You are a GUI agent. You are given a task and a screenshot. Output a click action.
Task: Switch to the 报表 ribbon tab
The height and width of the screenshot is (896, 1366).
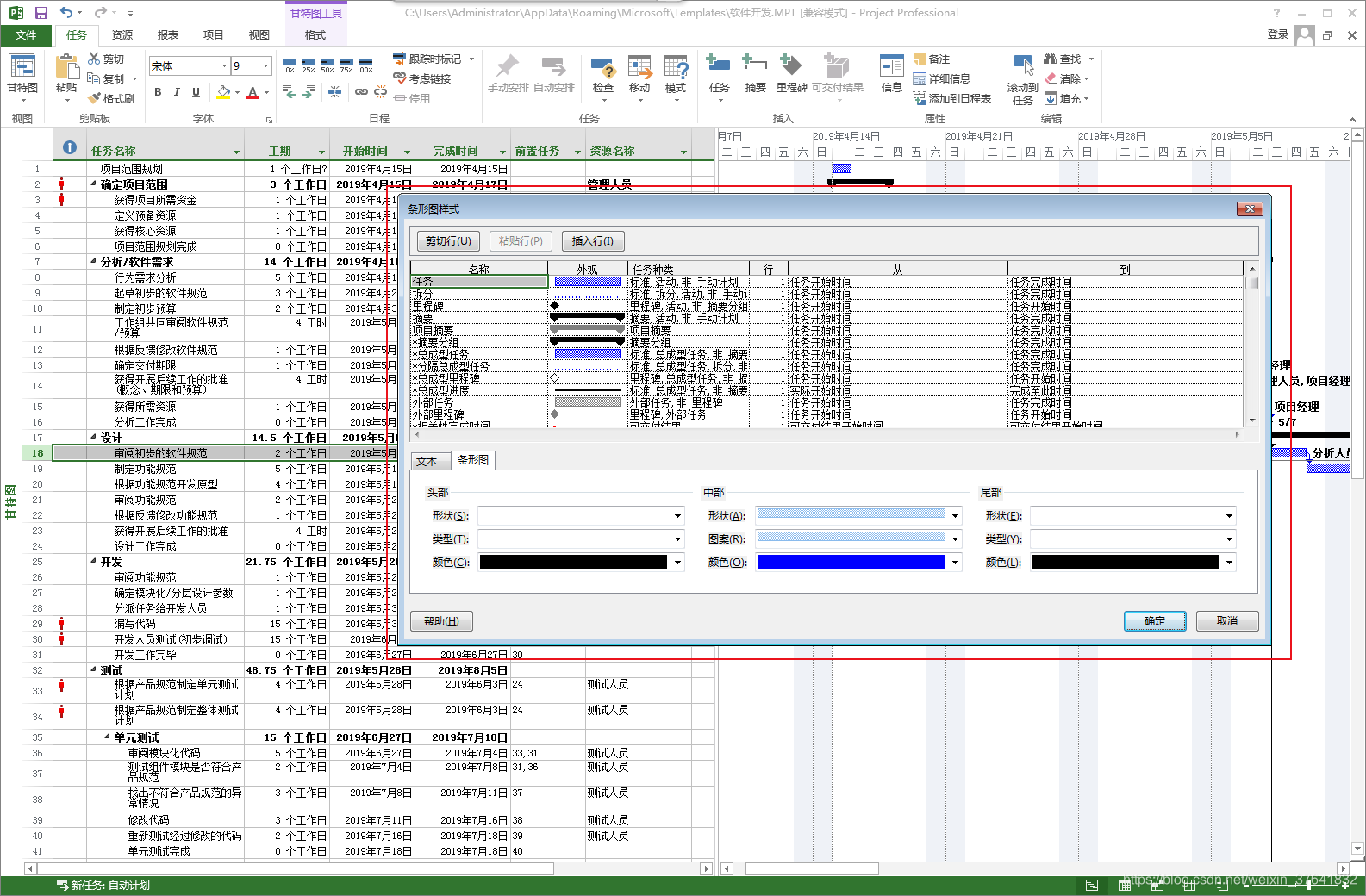[168, 34]
